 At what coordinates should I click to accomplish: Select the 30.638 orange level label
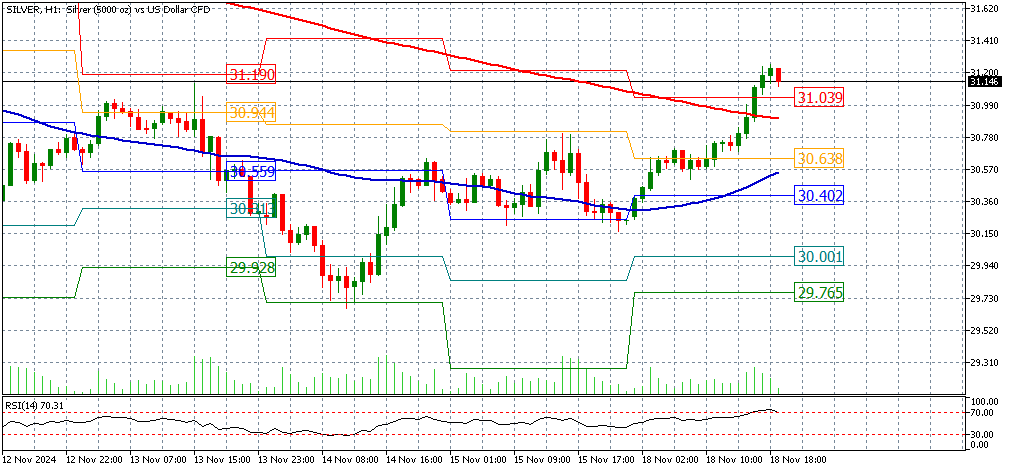pyautogui.click(x=819, y=159)
